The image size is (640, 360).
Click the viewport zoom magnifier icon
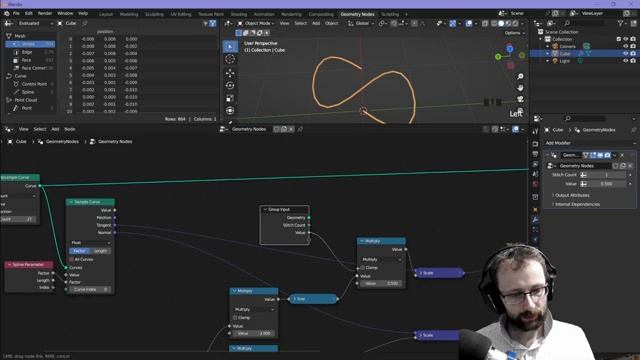[x=520, y=77]
